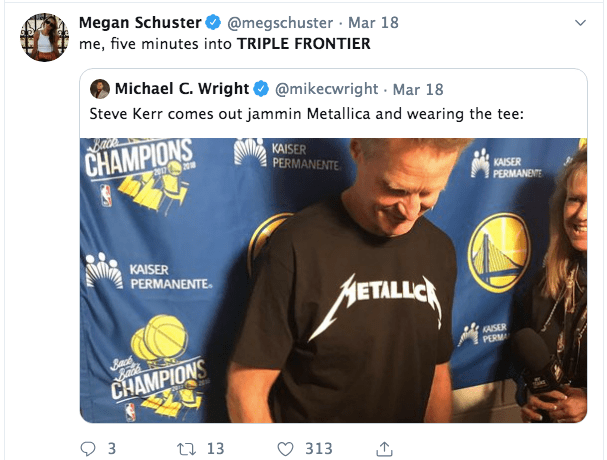Screen dimensions: 607x460
Task: Click the retweet count 13
Action: pyautogui.click(x=215, y=449)
